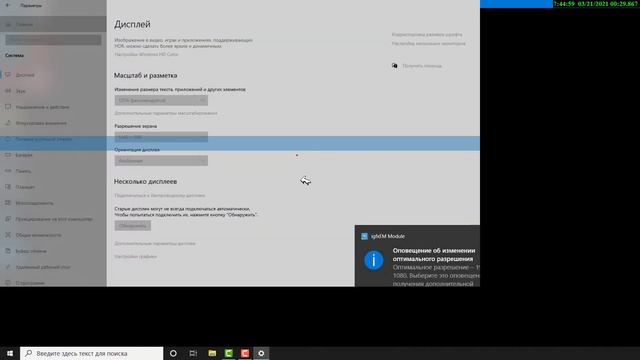Click the moon icon beside Фокусировка внимания
Image resolution: width=640 pixels, height=360 pixels.
point(8,122)
